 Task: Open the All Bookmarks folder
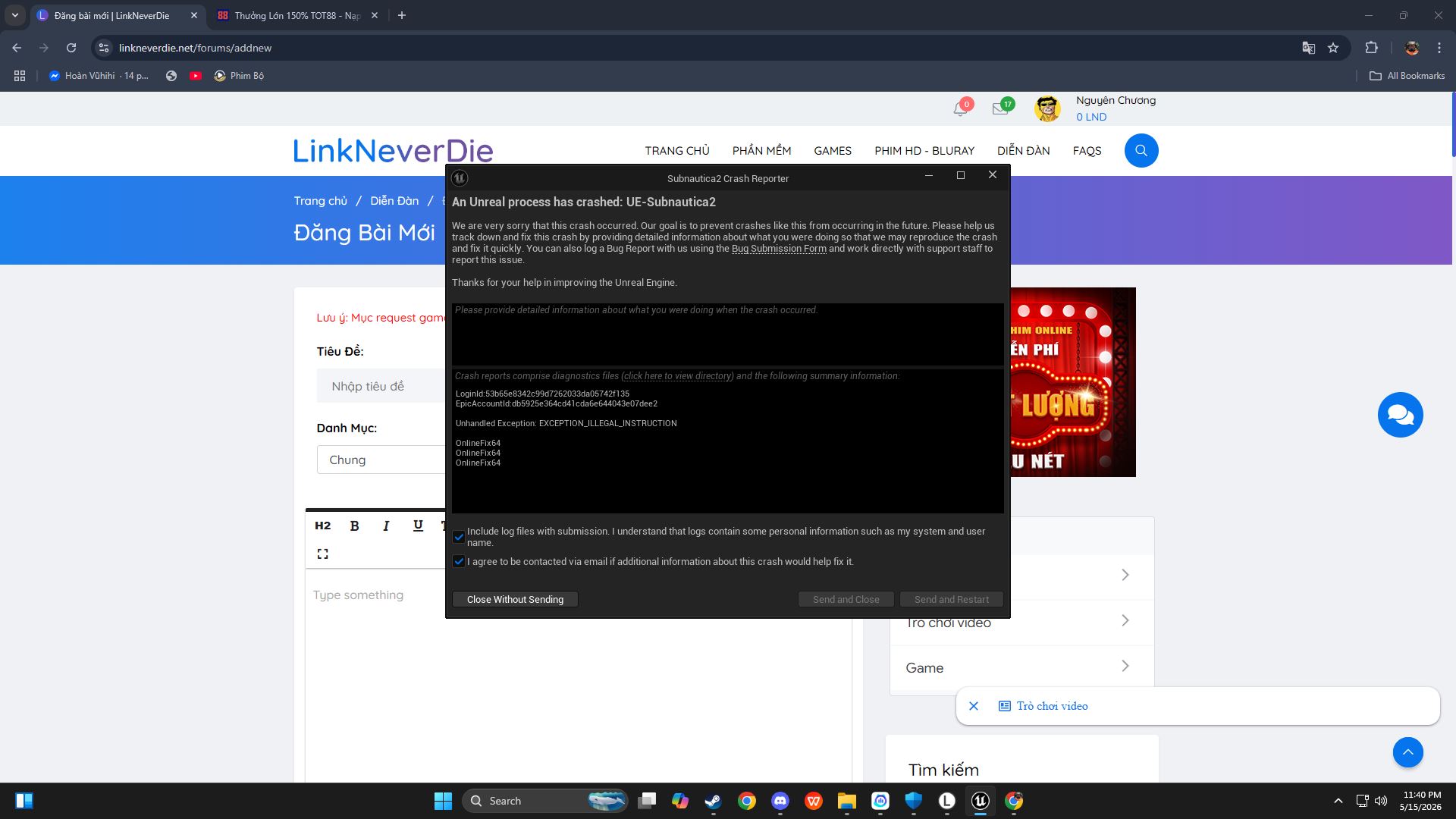click(1407, 76)
